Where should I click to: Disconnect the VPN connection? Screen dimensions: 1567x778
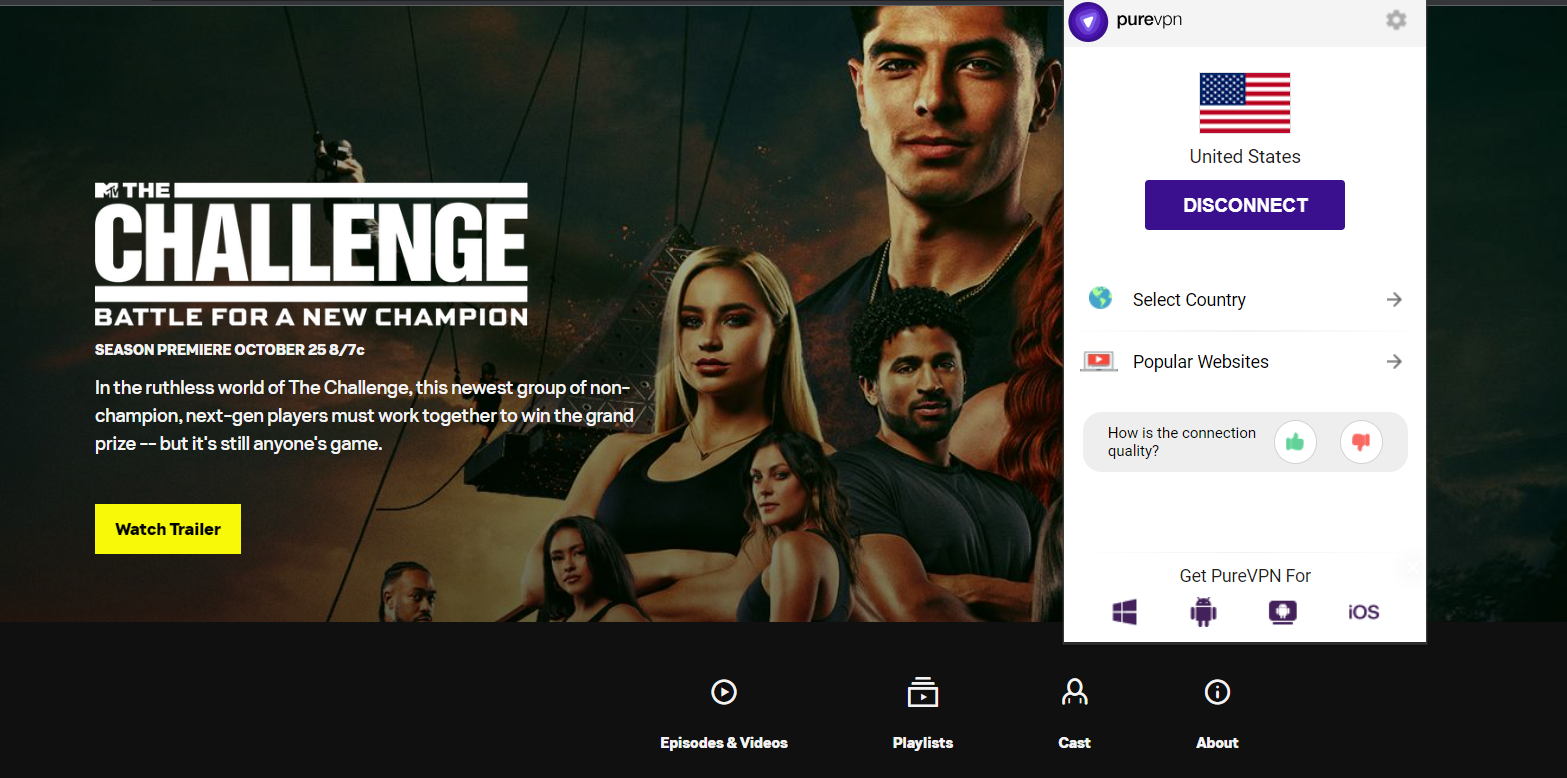pyautogui.click(x=1245, y=205)
